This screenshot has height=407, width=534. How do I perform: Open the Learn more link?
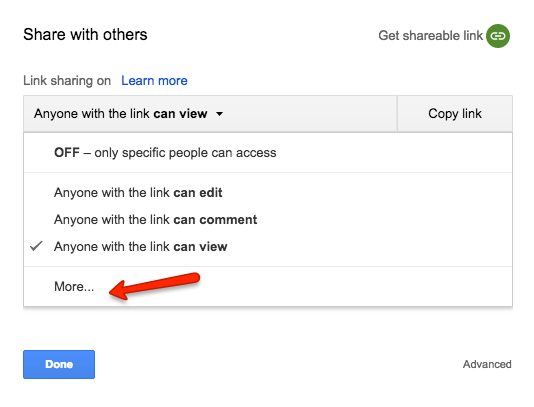[x=154, y=81]
